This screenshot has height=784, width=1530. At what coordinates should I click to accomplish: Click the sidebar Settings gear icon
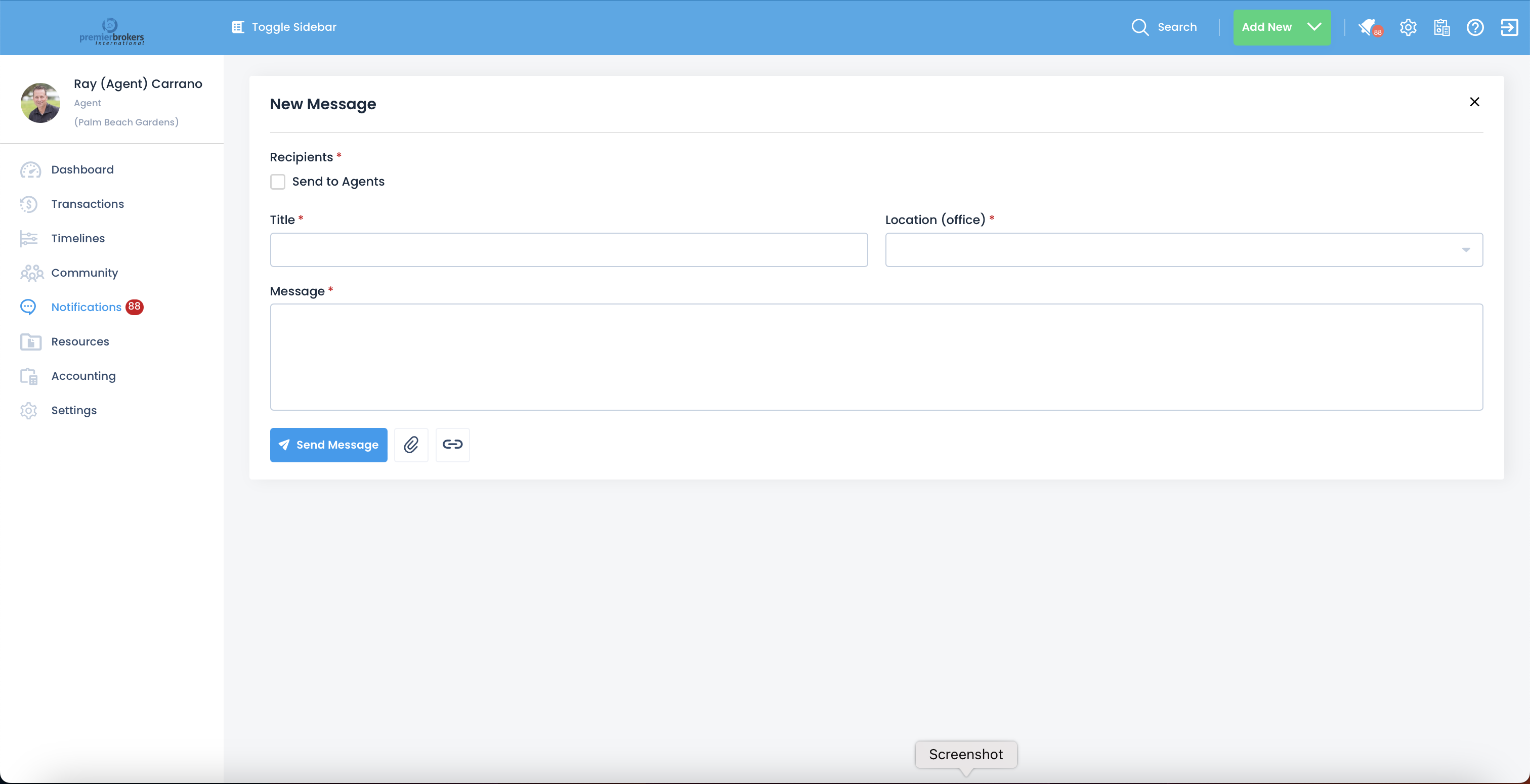click(28, 411)
